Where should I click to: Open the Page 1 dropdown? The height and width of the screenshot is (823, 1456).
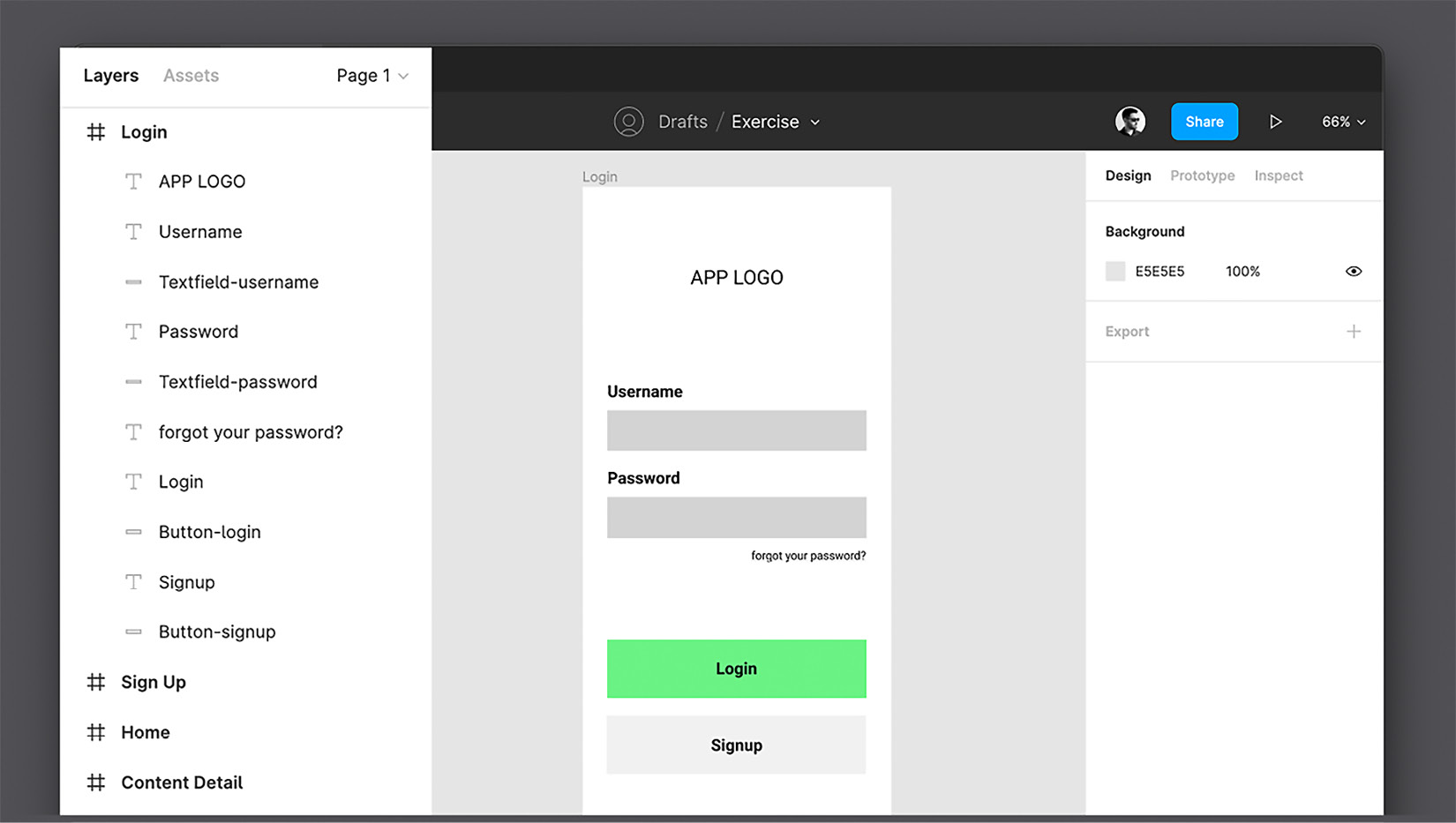(x=372, y=75)
